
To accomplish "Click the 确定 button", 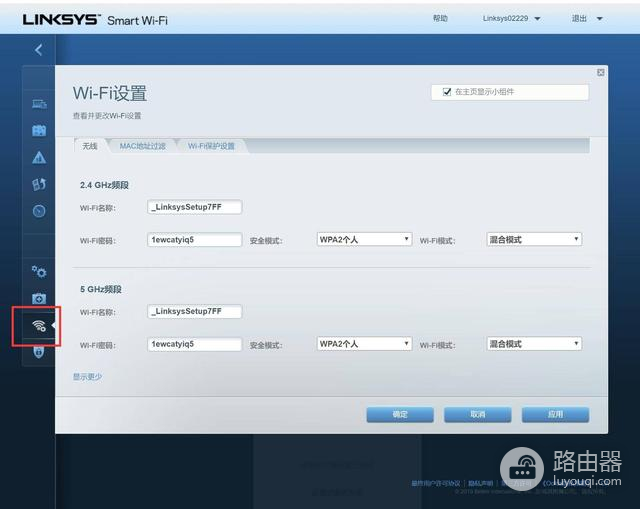I will pyautogui.click(x=400, y=414).
